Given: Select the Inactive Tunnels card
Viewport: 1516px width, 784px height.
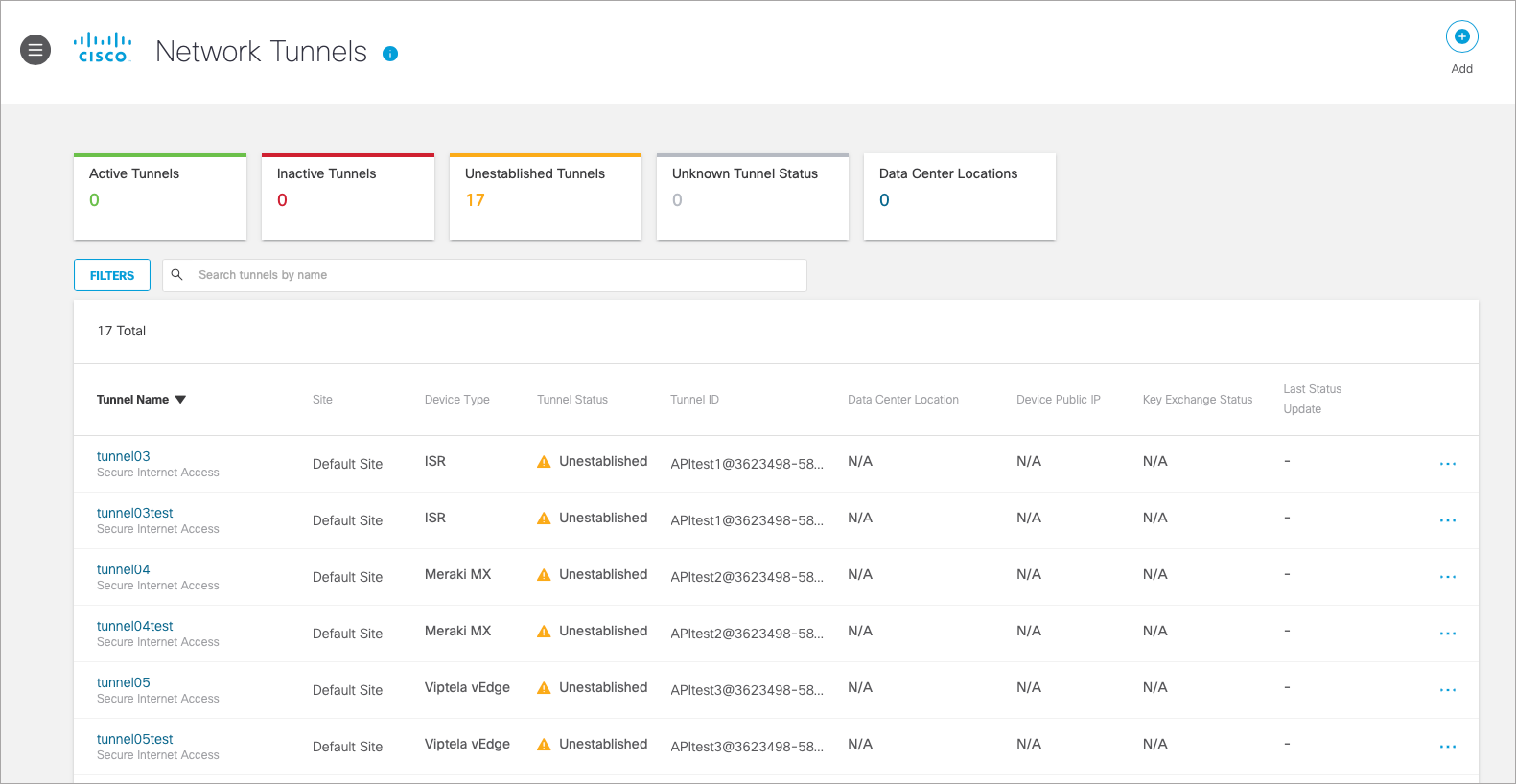Looking at the screenshot, I should tap(348, 196).
